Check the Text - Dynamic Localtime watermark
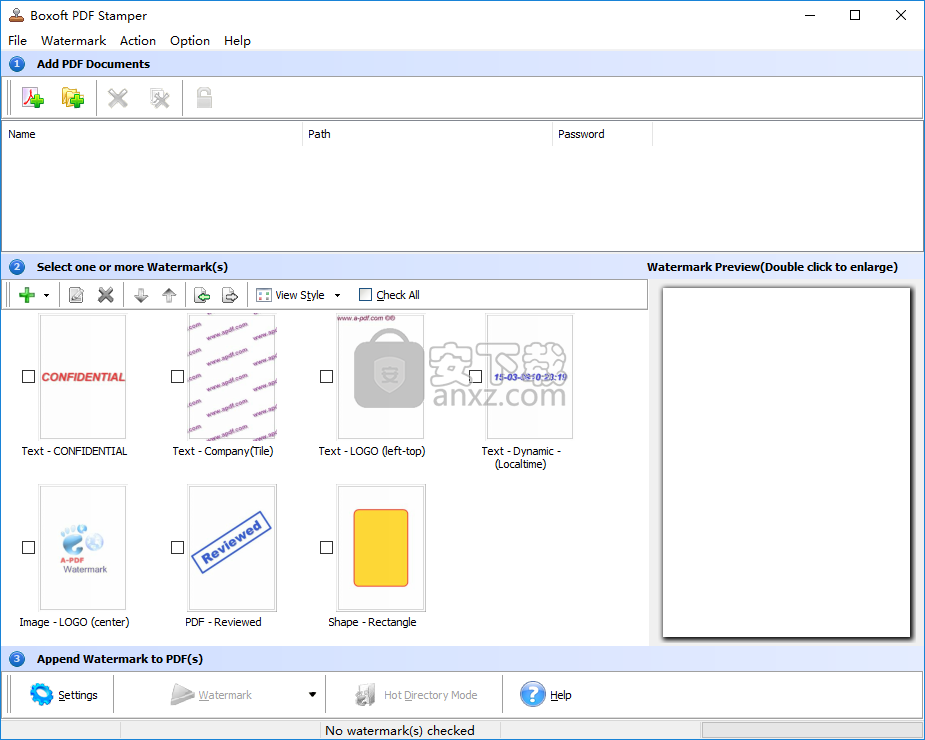 click(x=475, y=376)
